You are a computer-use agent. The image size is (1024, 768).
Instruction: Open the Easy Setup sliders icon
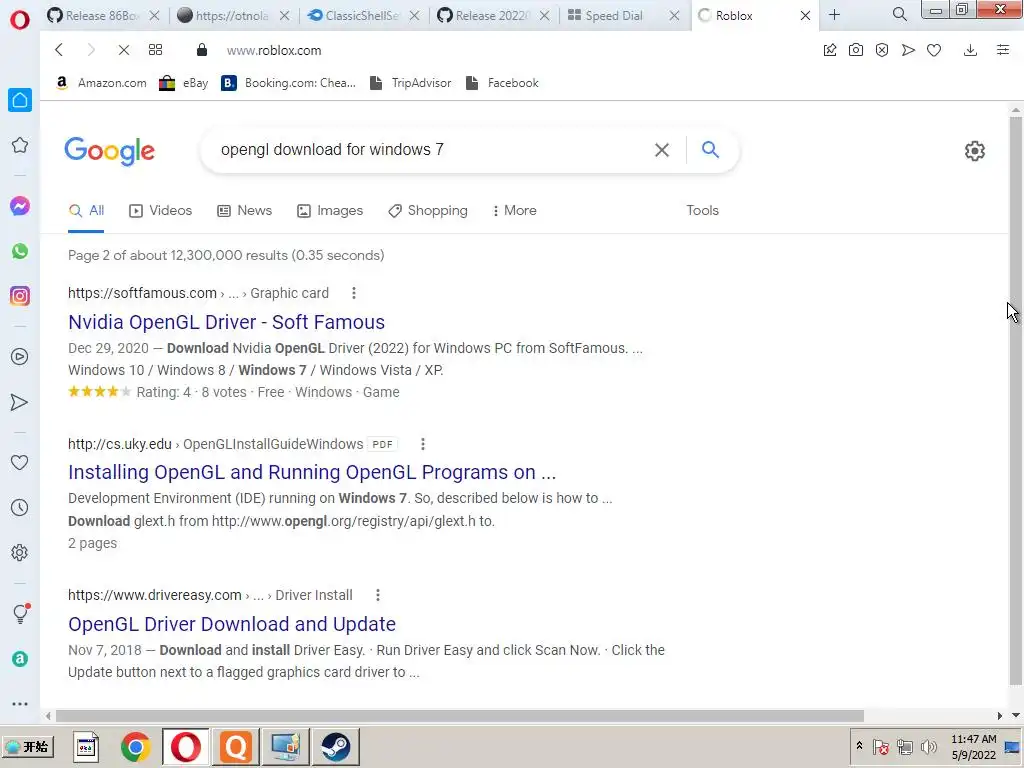(x=1003, y=50)
